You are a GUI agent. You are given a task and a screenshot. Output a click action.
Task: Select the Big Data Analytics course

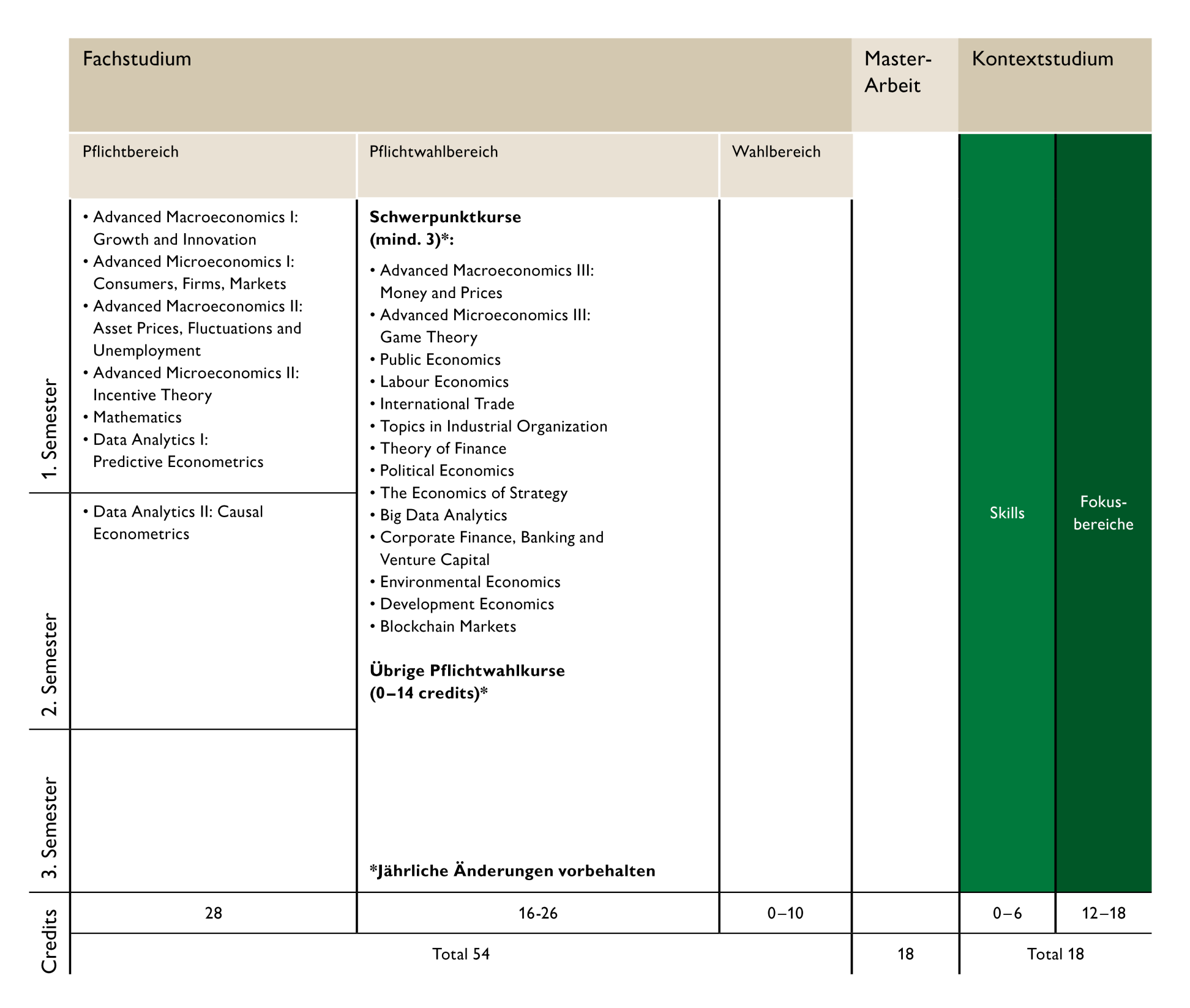point(443,515)
